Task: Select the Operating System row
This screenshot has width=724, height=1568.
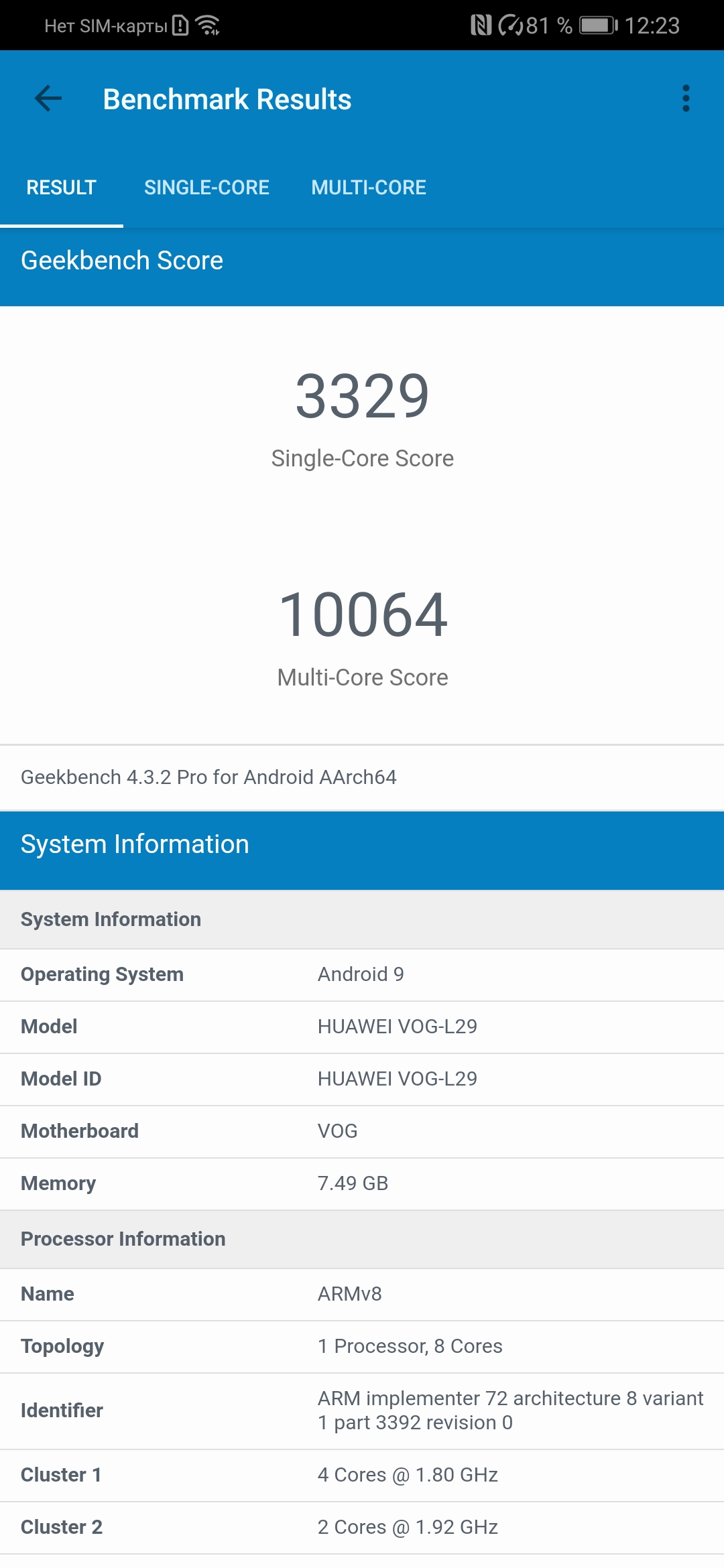Action: coord(362,974)
